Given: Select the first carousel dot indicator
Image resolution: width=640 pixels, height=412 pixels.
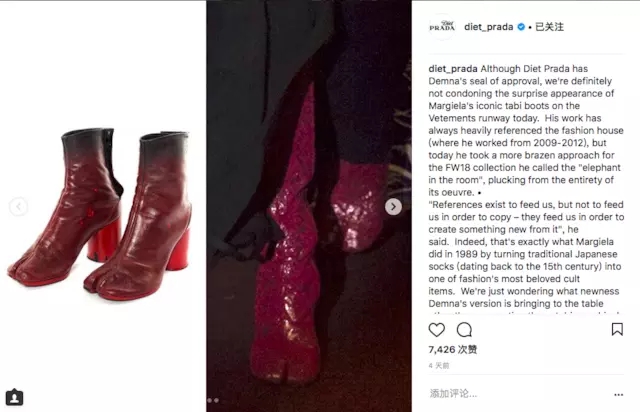Looking at the screenshot, I should pos(210,401).
